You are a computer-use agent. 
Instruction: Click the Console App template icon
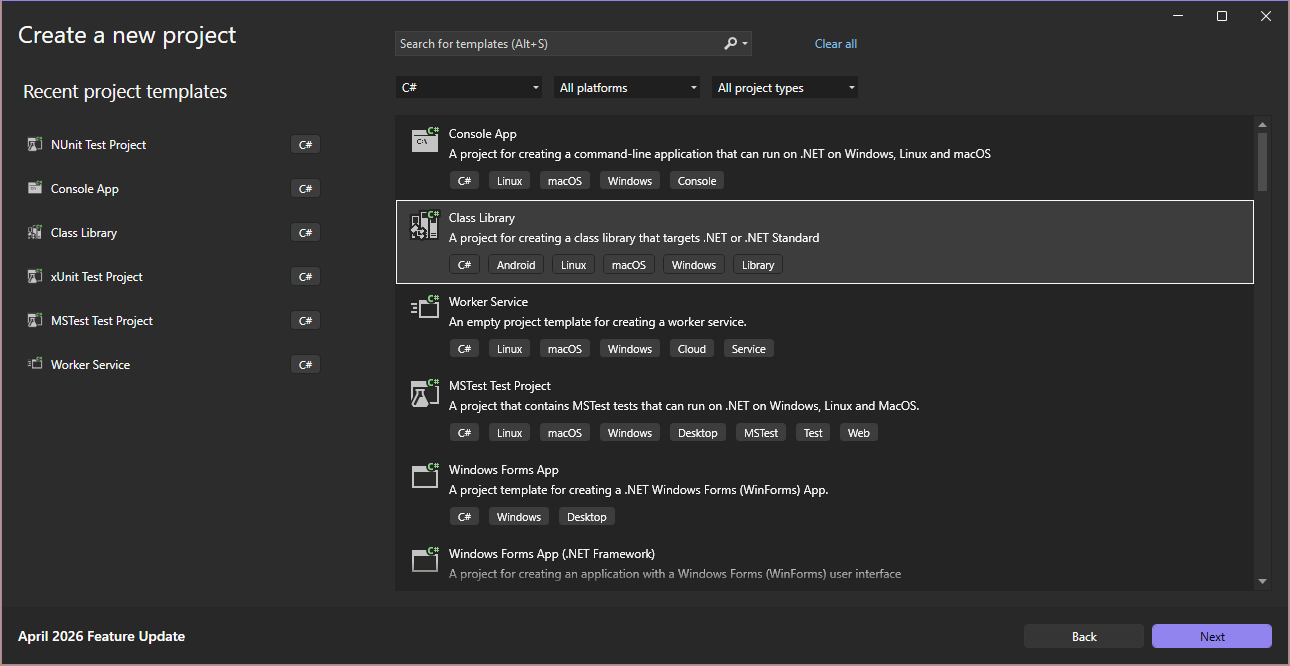425,140
